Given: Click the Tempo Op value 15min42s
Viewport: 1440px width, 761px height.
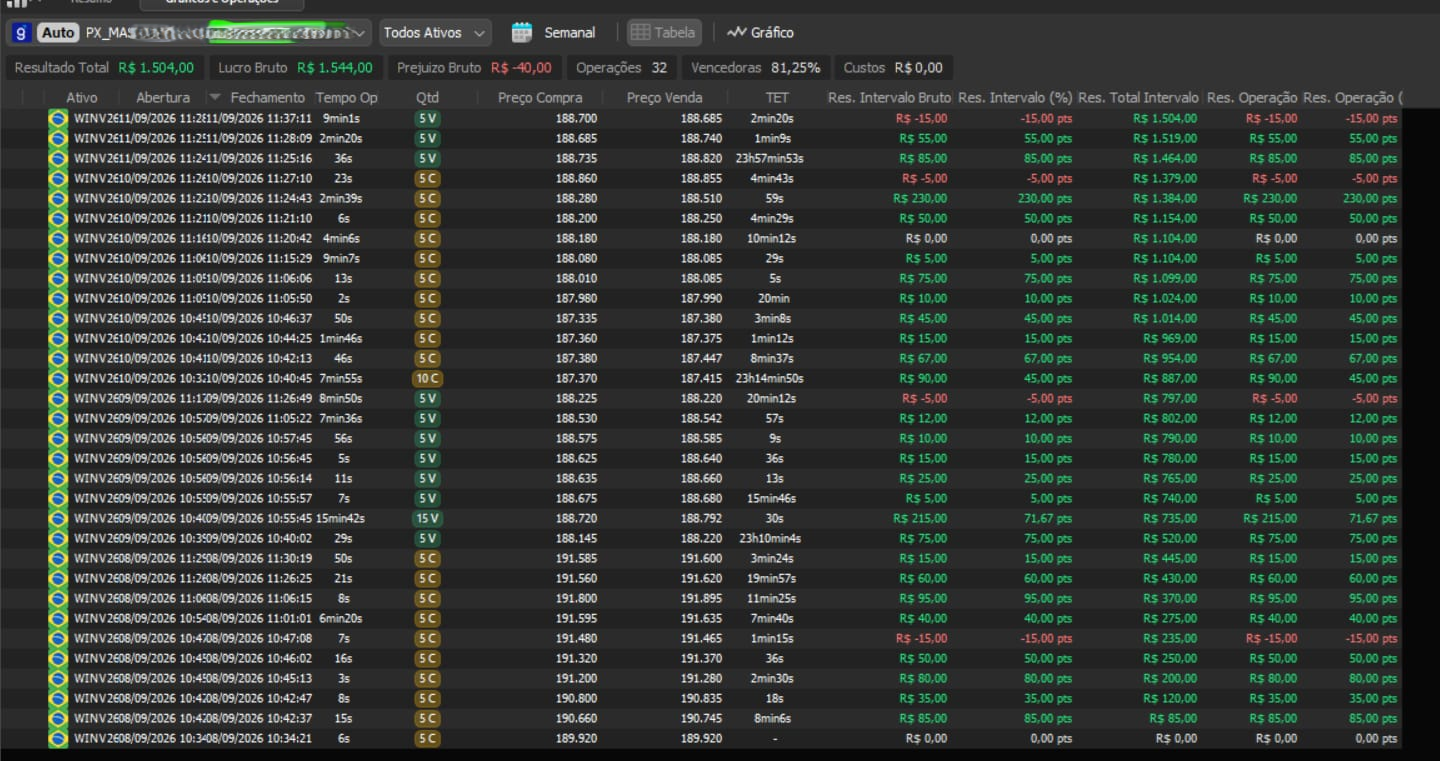Looking at the screenshot, I should pyautogui.click(x=340, y=518).
